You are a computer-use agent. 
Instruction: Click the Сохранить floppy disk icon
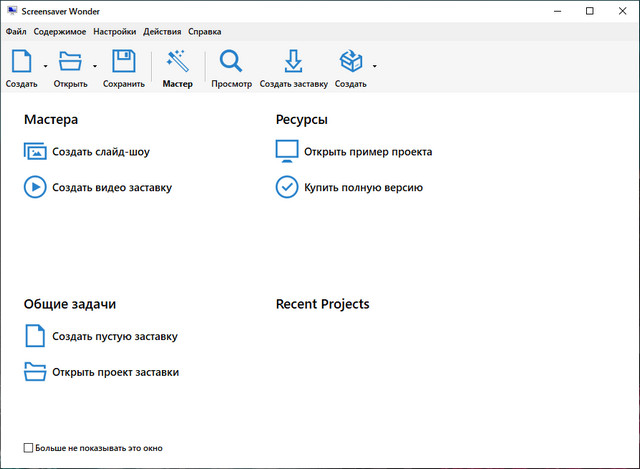coord(124,63)
